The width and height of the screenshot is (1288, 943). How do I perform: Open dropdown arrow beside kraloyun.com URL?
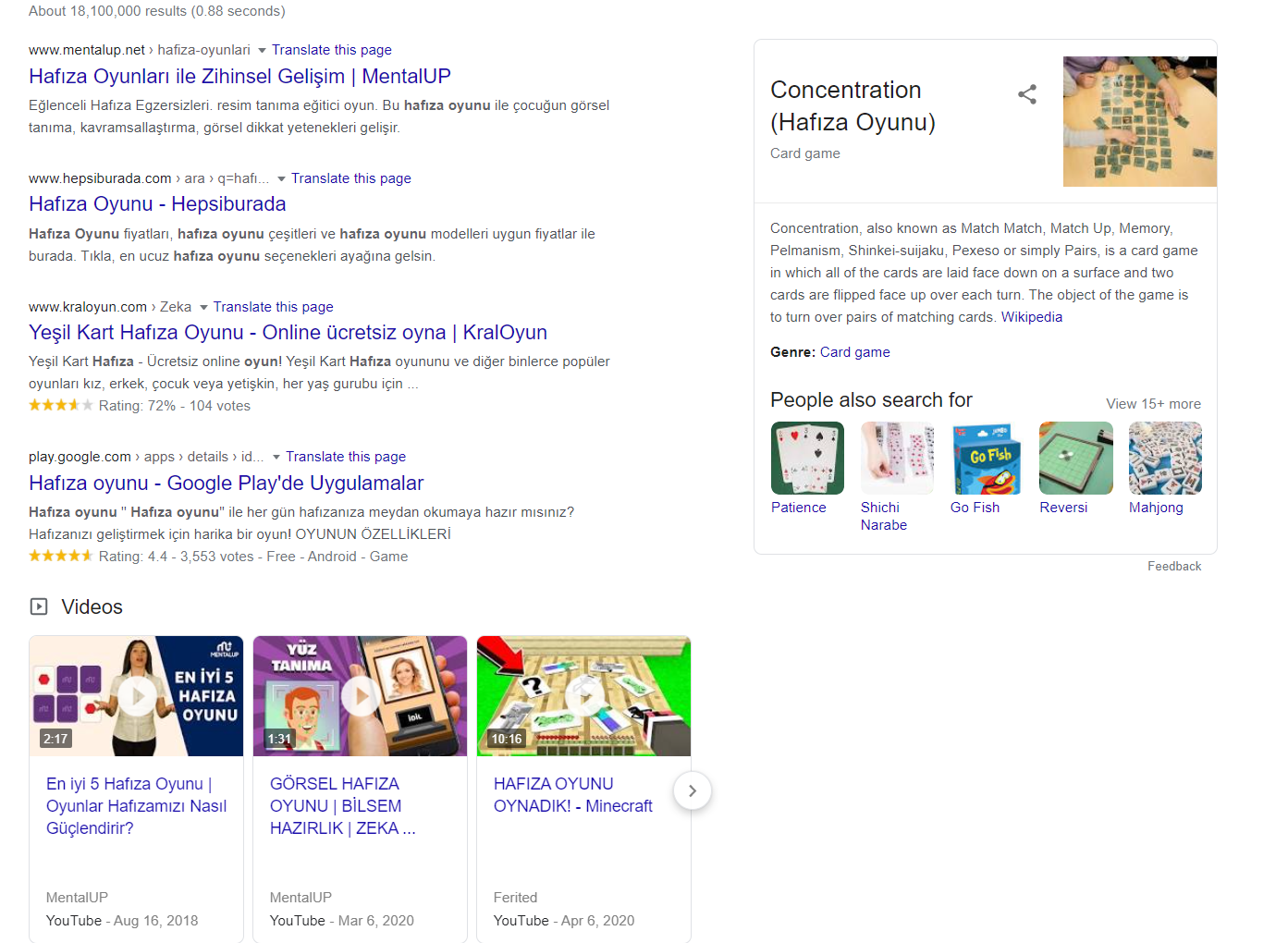tap(203, 307)
